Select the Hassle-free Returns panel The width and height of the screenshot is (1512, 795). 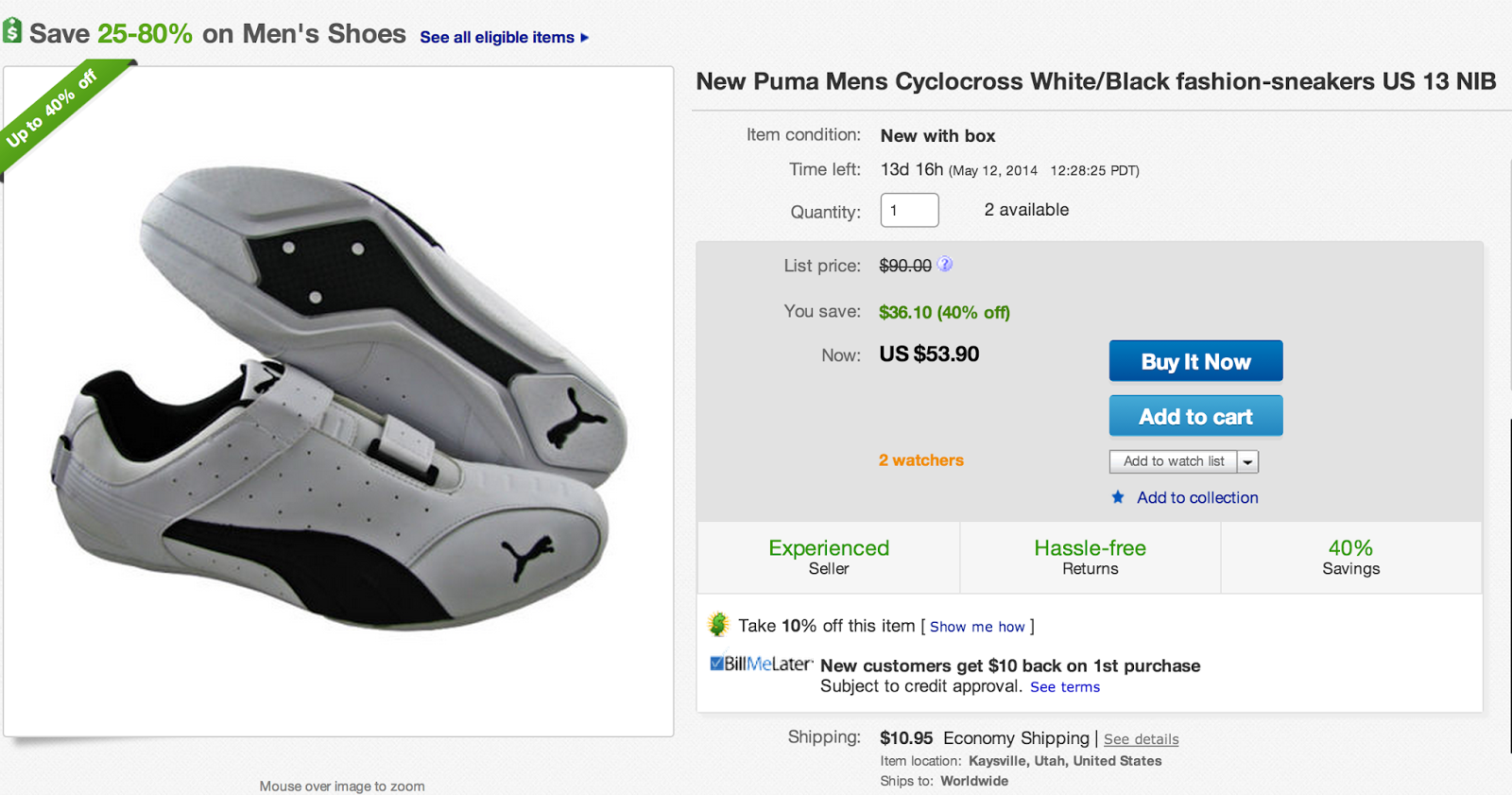coord(1090,558)
